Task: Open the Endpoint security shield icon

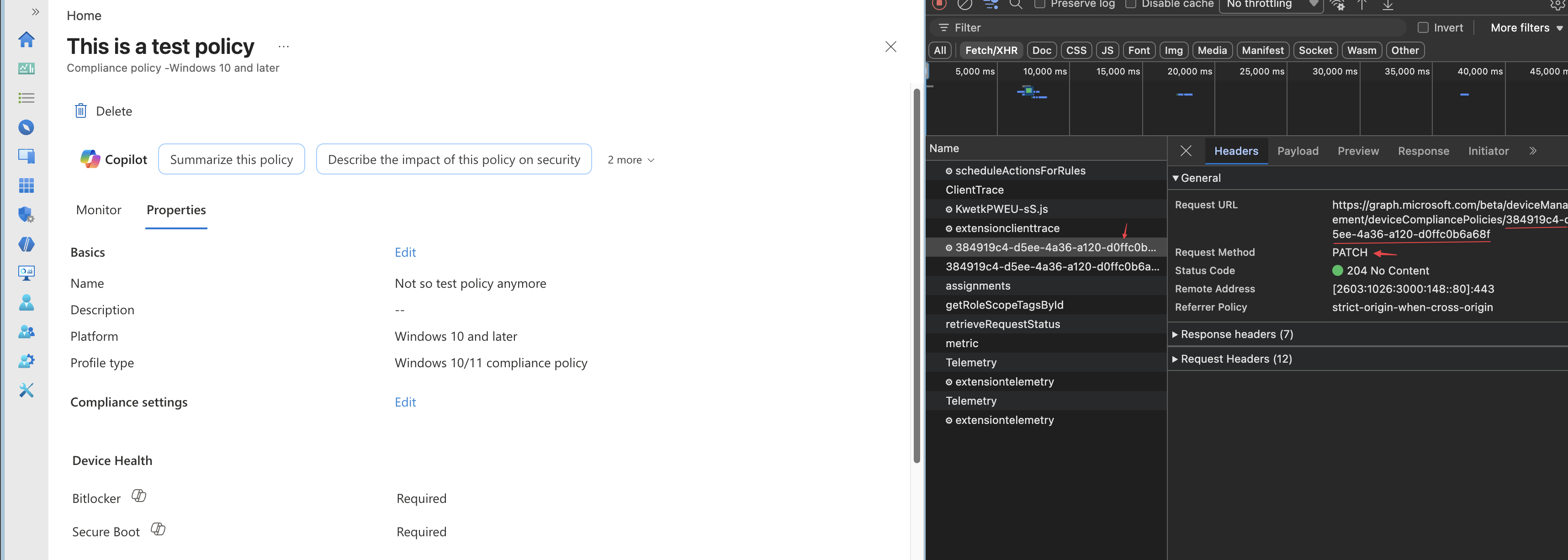Action: pyautogui.click(x=26, y=214)
